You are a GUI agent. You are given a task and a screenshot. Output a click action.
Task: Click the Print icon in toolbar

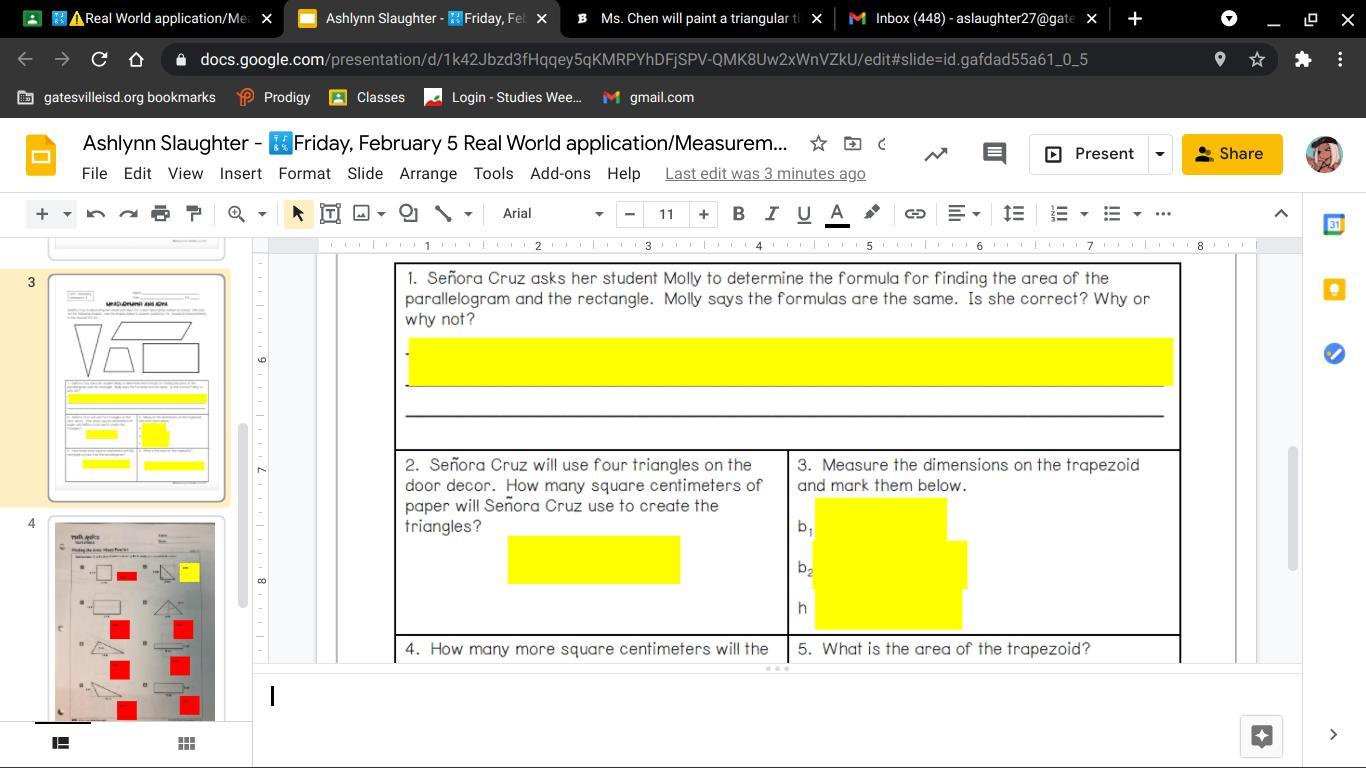click(160, 213)
